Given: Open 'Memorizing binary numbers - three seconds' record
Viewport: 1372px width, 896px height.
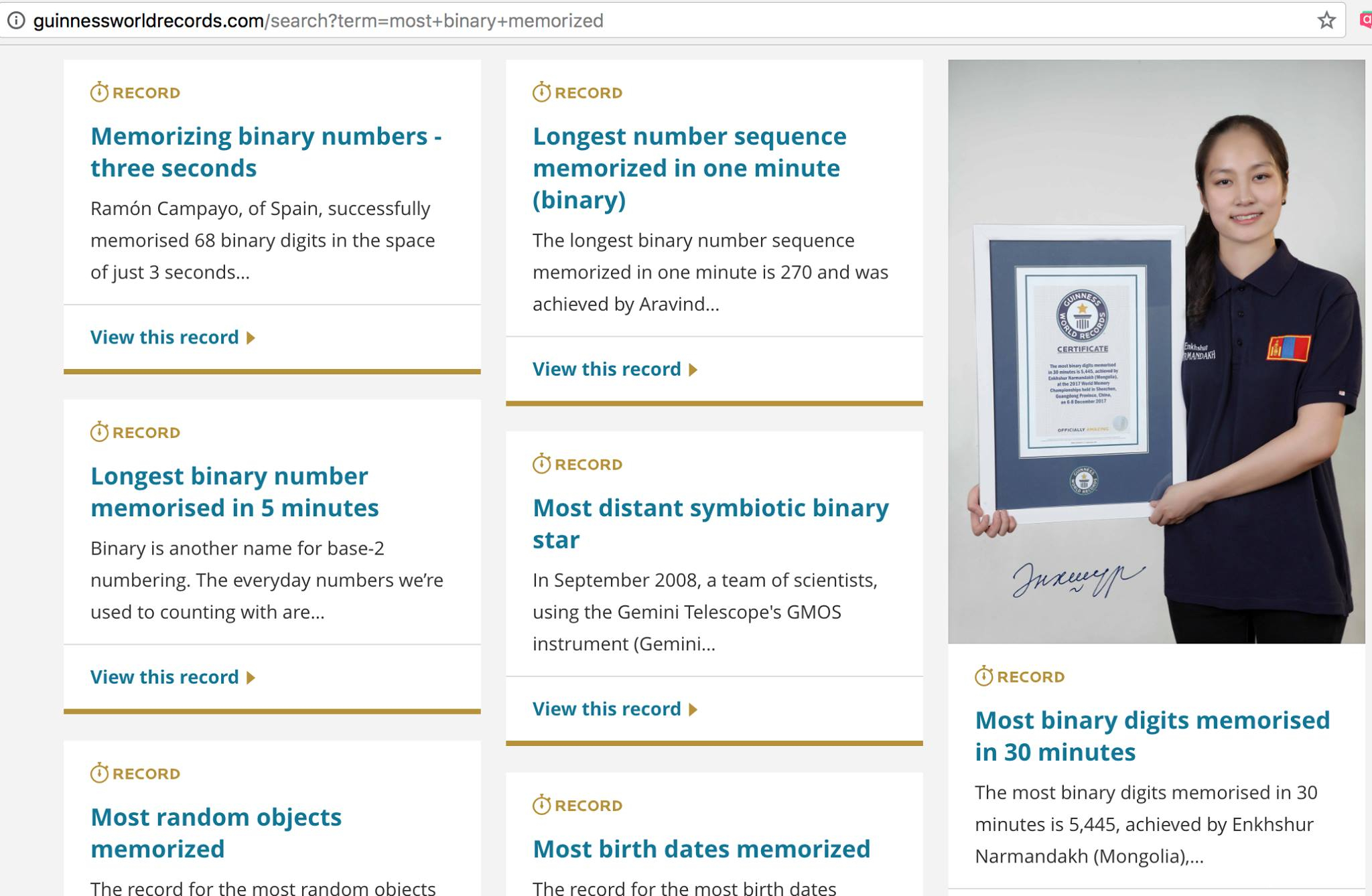Looking at the screenshot, I should [x=266, y=152].
